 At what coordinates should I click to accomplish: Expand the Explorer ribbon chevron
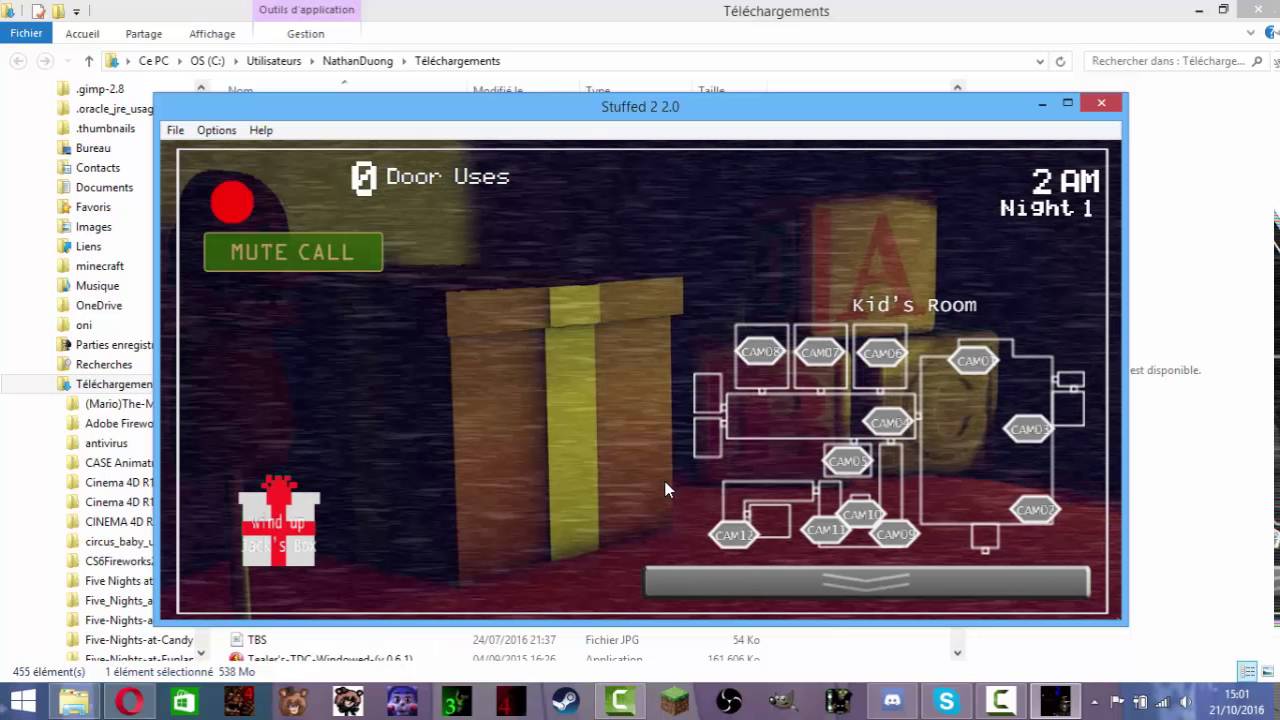(x=1250, y=33)
